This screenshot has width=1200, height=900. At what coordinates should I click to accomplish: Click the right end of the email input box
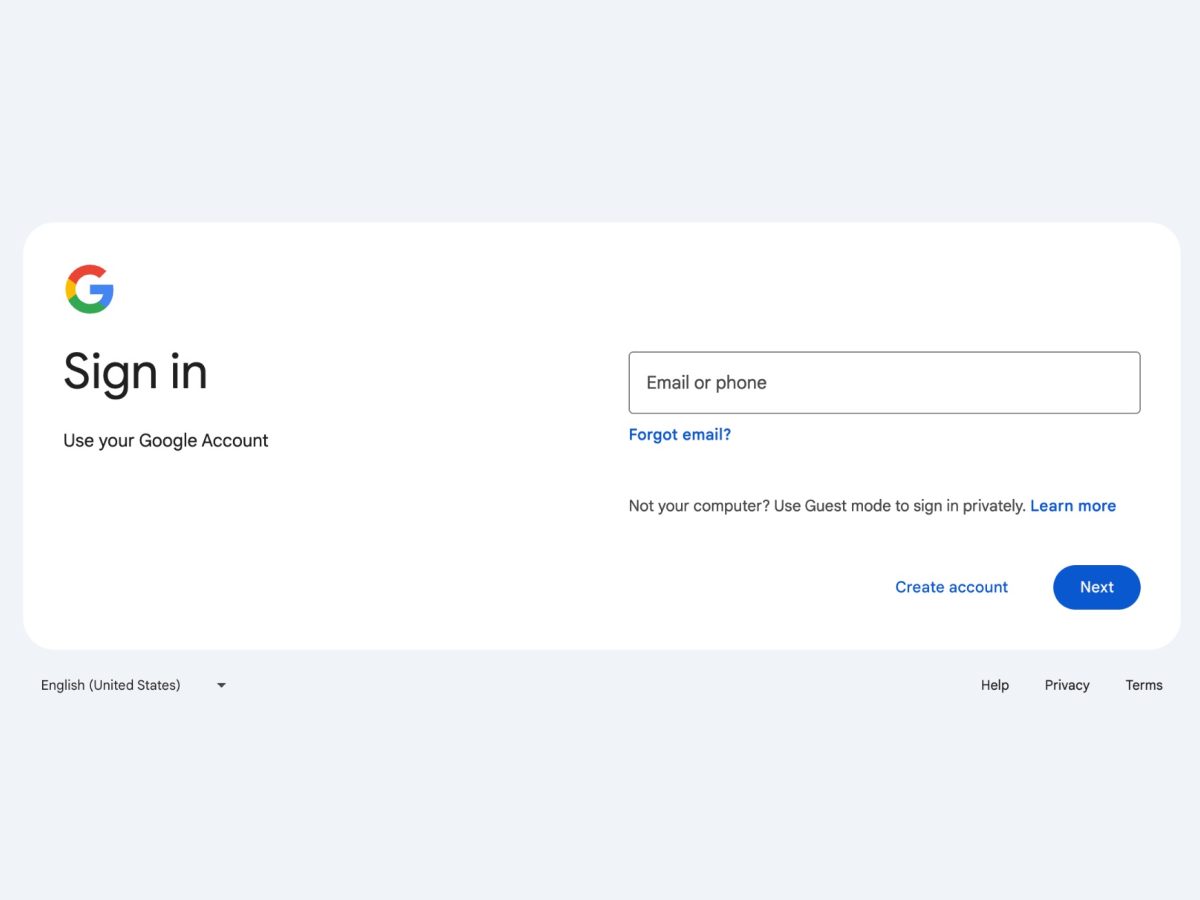[x=1120, y=382]
